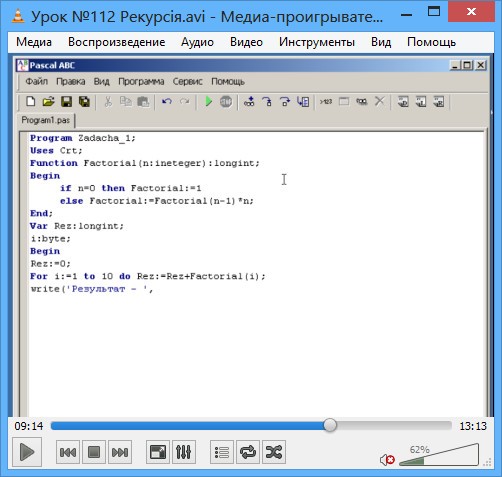
Task: Stop playback with the stop button
Action: point(94,452)
